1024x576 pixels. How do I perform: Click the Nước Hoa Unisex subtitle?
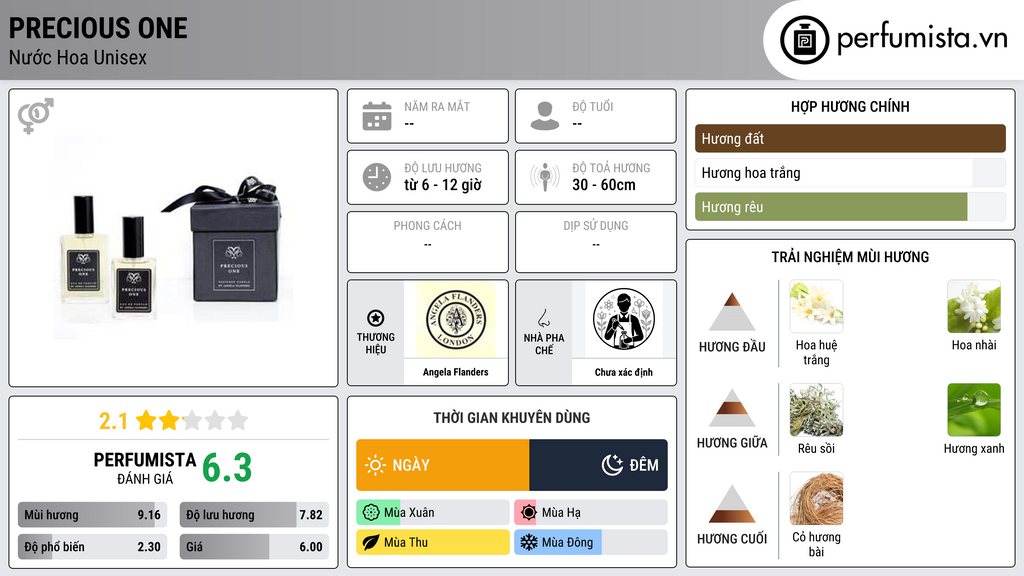pos(78,57)
